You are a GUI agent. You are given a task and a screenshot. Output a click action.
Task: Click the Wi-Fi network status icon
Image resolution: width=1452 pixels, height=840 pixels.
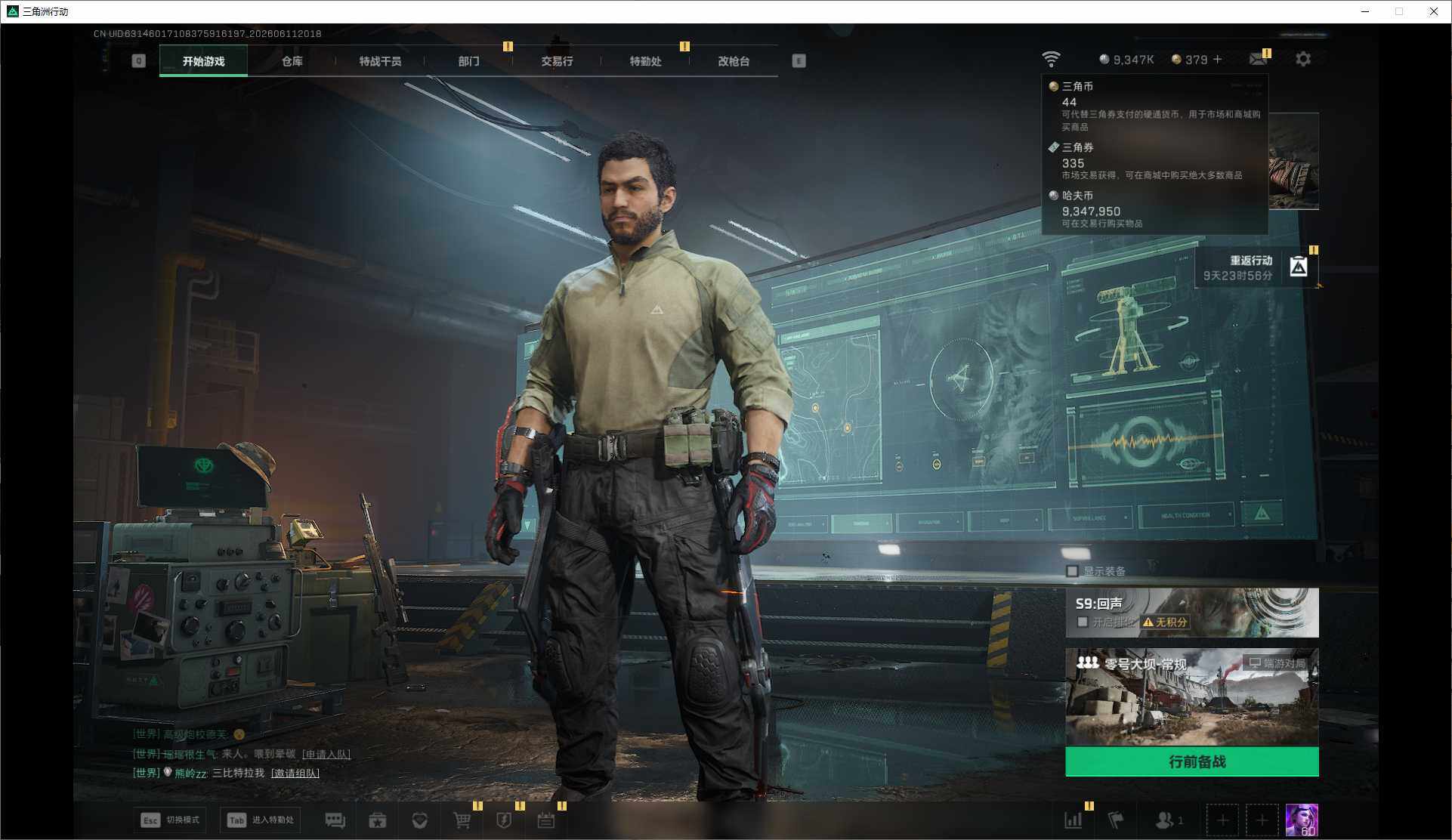1051,59
